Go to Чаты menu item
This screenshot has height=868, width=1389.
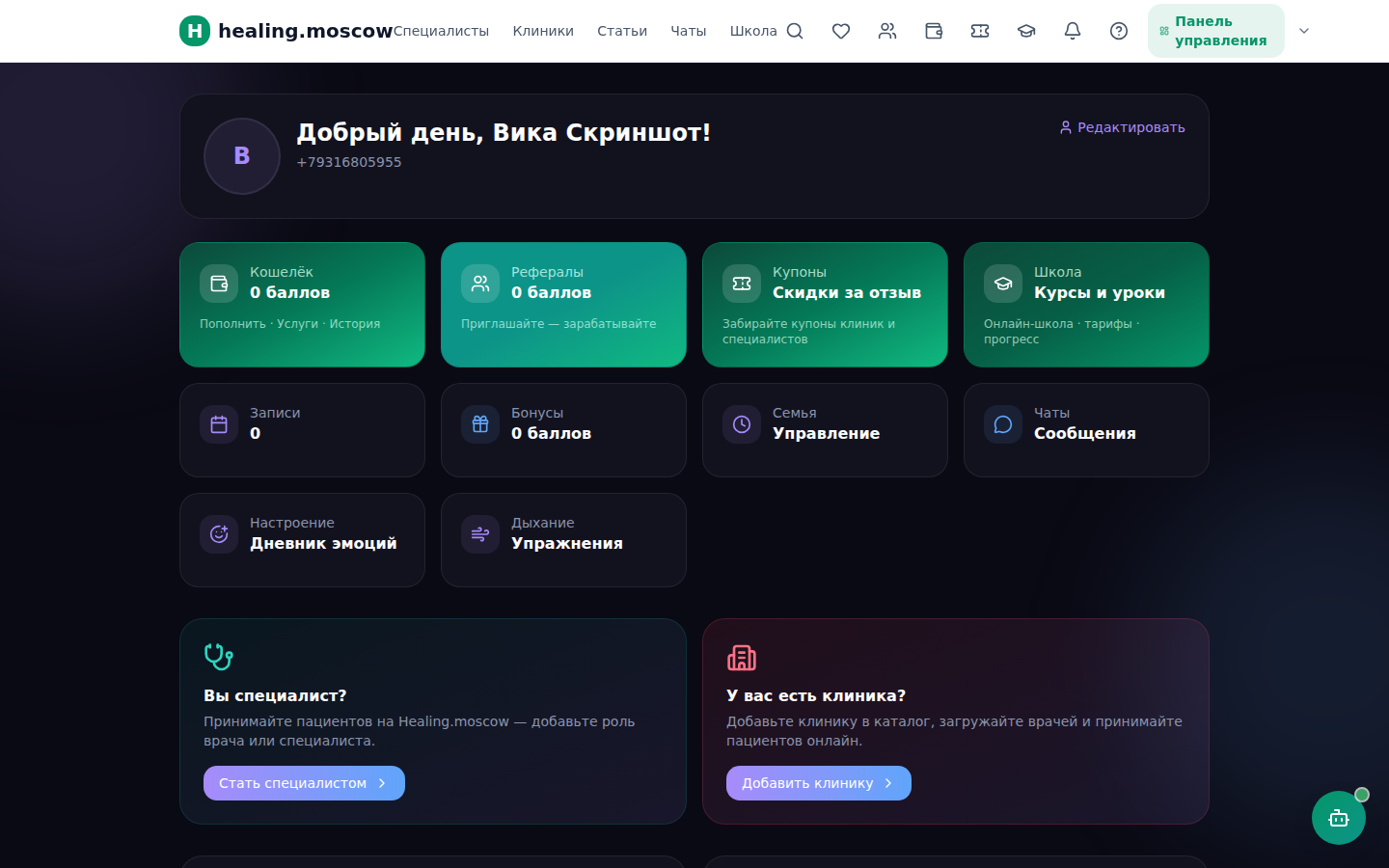[689, 31]
